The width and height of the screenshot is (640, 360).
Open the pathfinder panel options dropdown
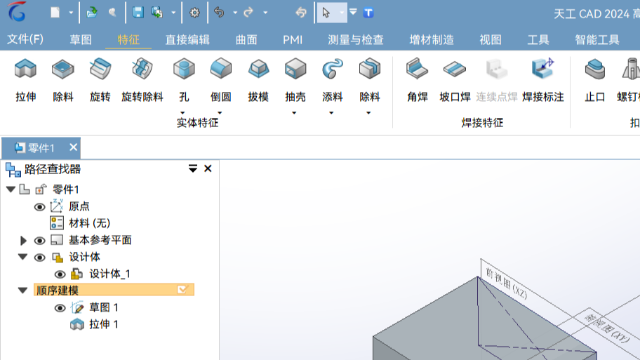coord(193,169)
